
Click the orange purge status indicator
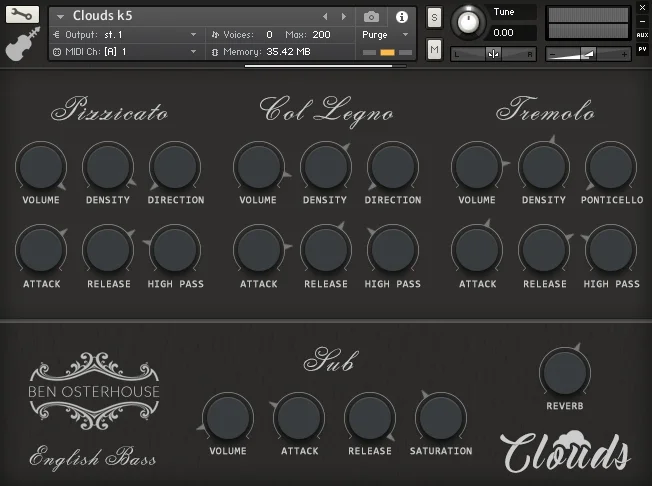(x=387, y=52)
